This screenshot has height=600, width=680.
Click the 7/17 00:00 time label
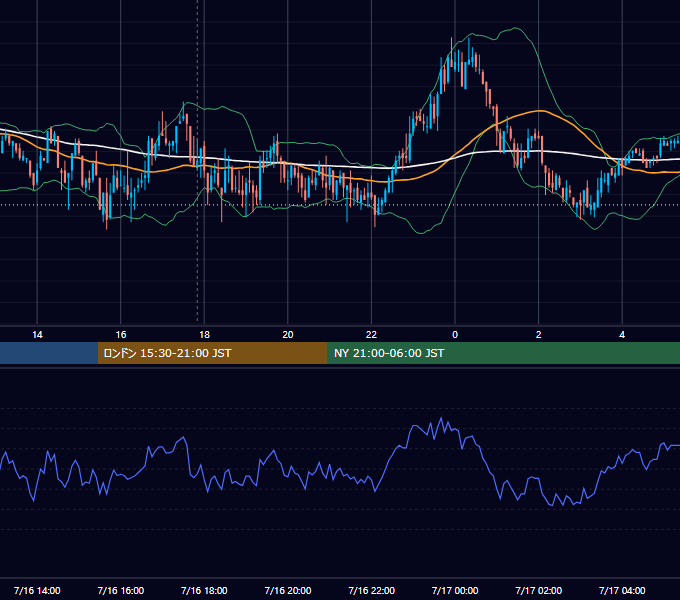tap(455, 590)
